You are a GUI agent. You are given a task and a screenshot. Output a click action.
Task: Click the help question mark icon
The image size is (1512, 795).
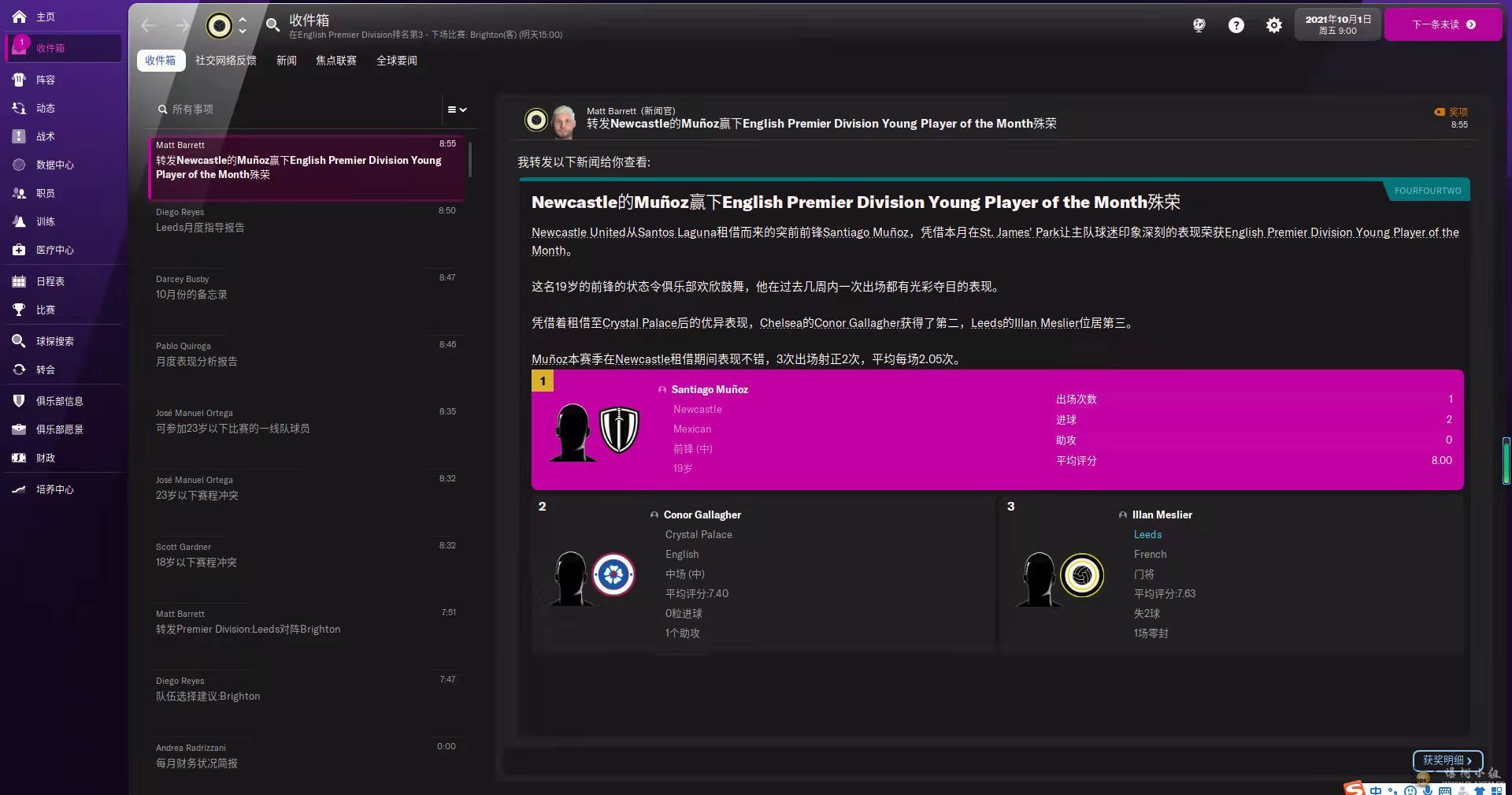pyautogui.click(x=1236, y=25)
